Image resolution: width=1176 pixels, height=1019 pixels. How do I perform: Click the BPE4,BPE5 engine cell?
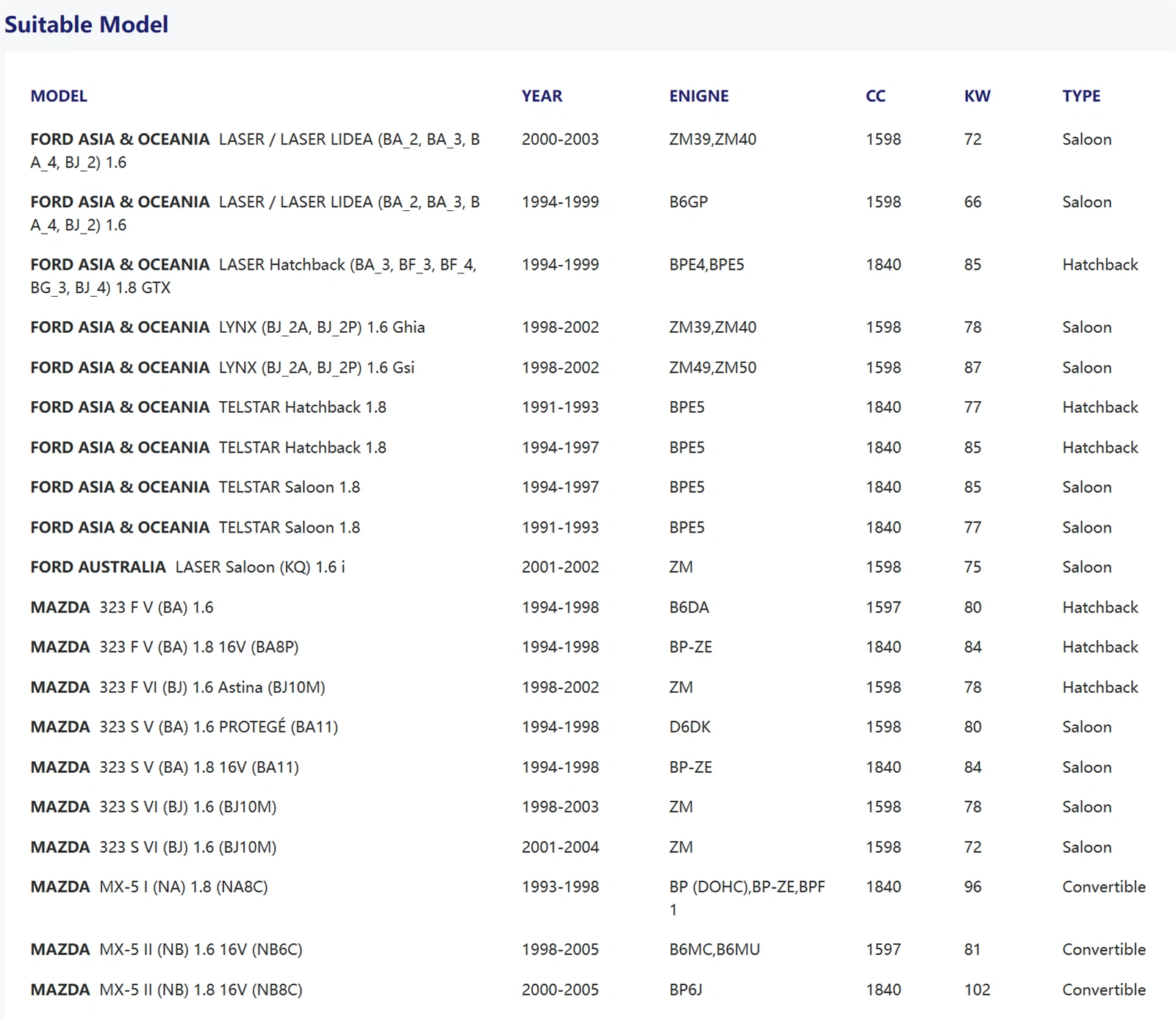coord(706,264)
